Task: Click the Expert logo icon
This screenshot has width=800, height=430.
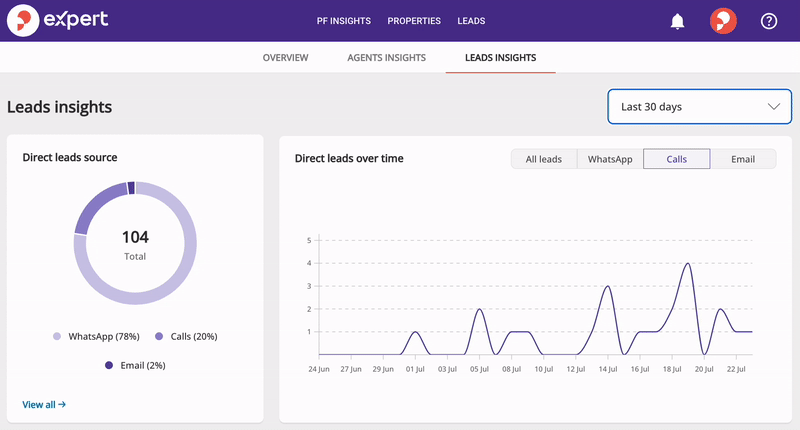Action: [x=20, y=20]
